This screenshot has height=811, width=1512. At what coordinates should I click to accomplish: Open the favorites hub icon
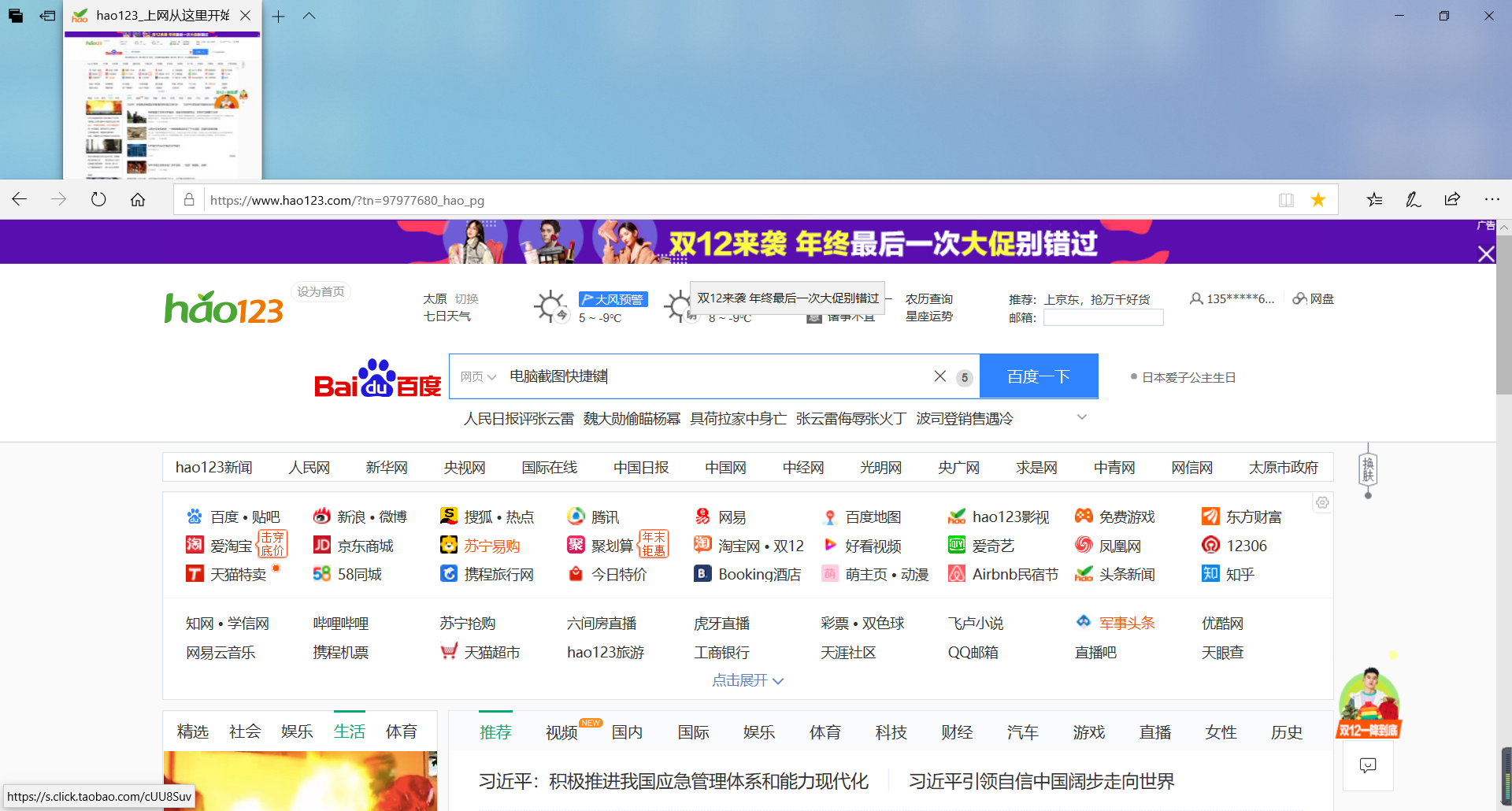pos(1374,199)
